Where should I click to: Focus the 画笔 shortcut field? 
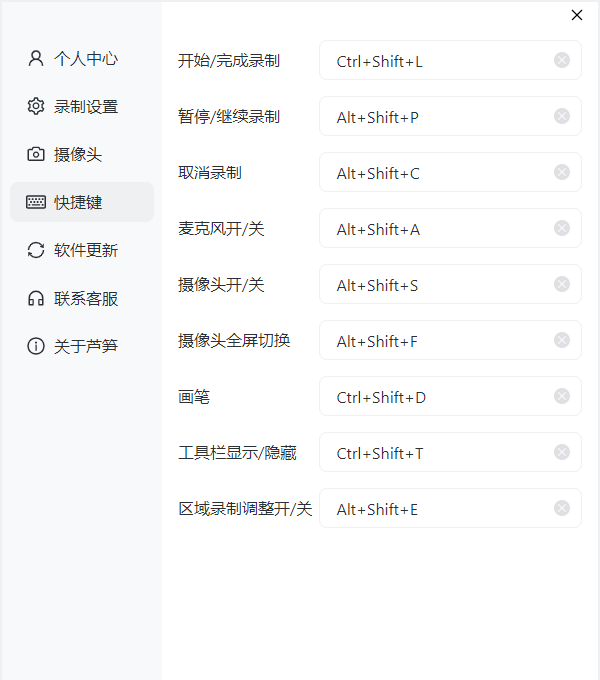pos(450,396)
